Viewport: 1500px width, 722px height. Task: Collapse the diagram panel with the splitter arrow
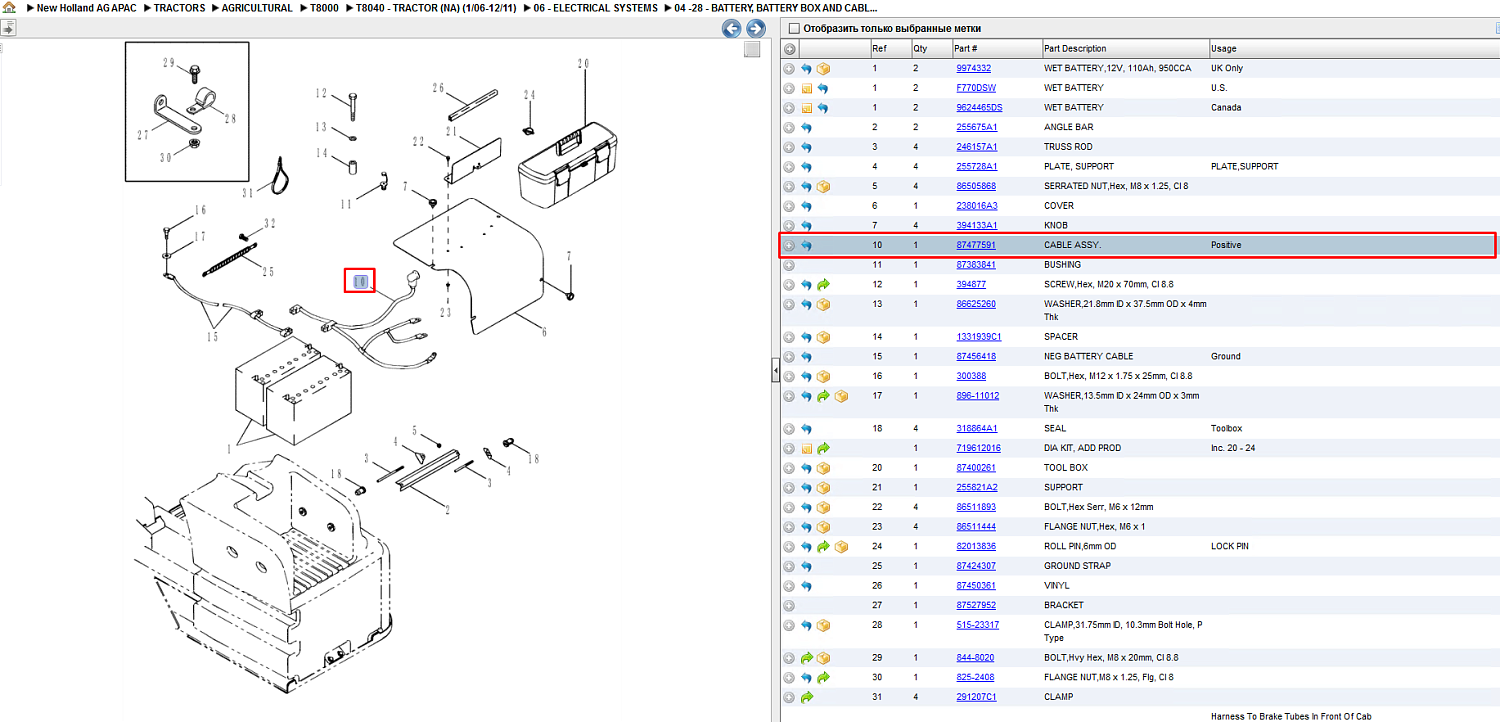point(775,371)
